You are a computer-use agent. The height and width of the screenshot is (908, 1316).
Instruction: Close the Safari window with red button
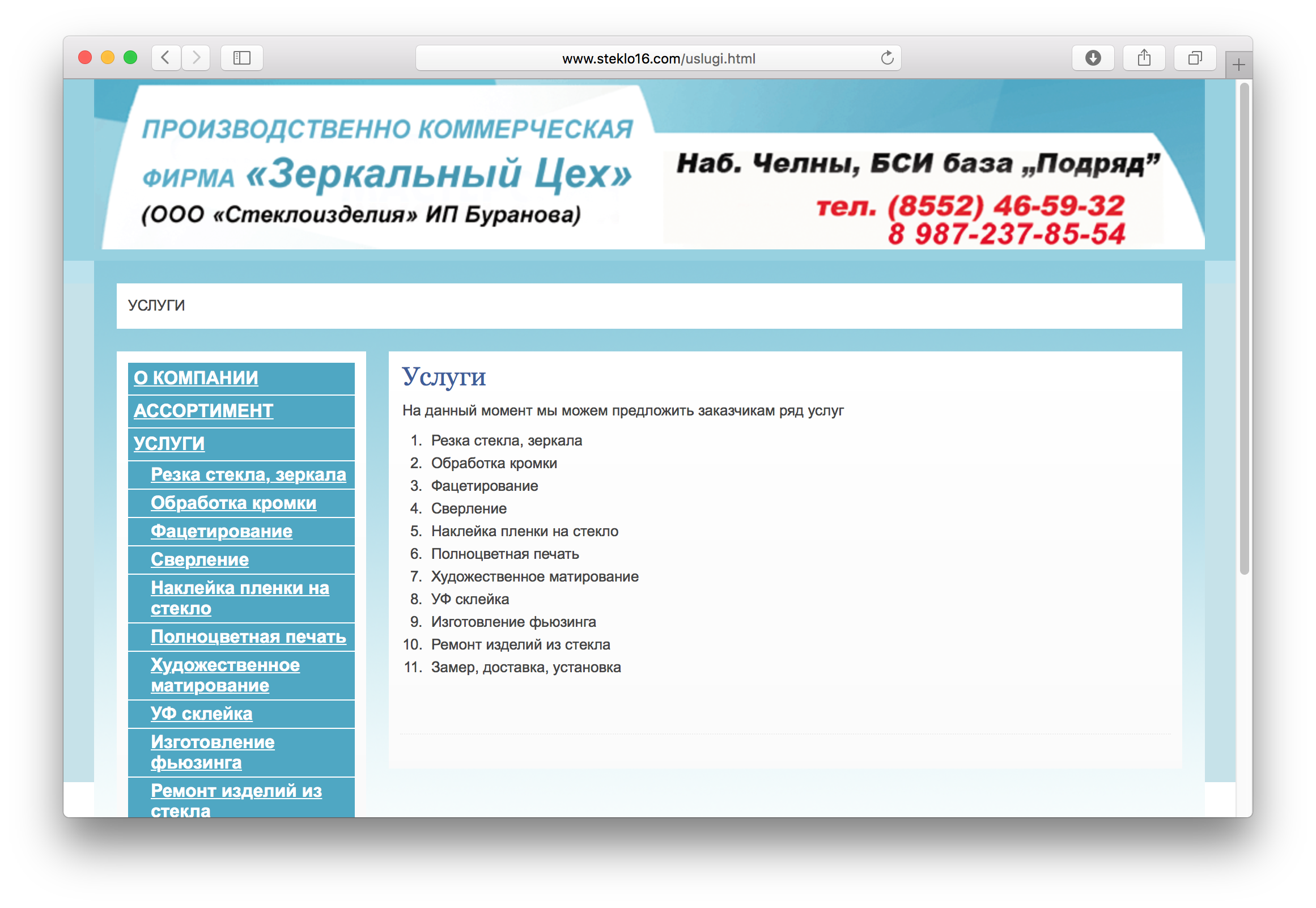pos(86,57)
